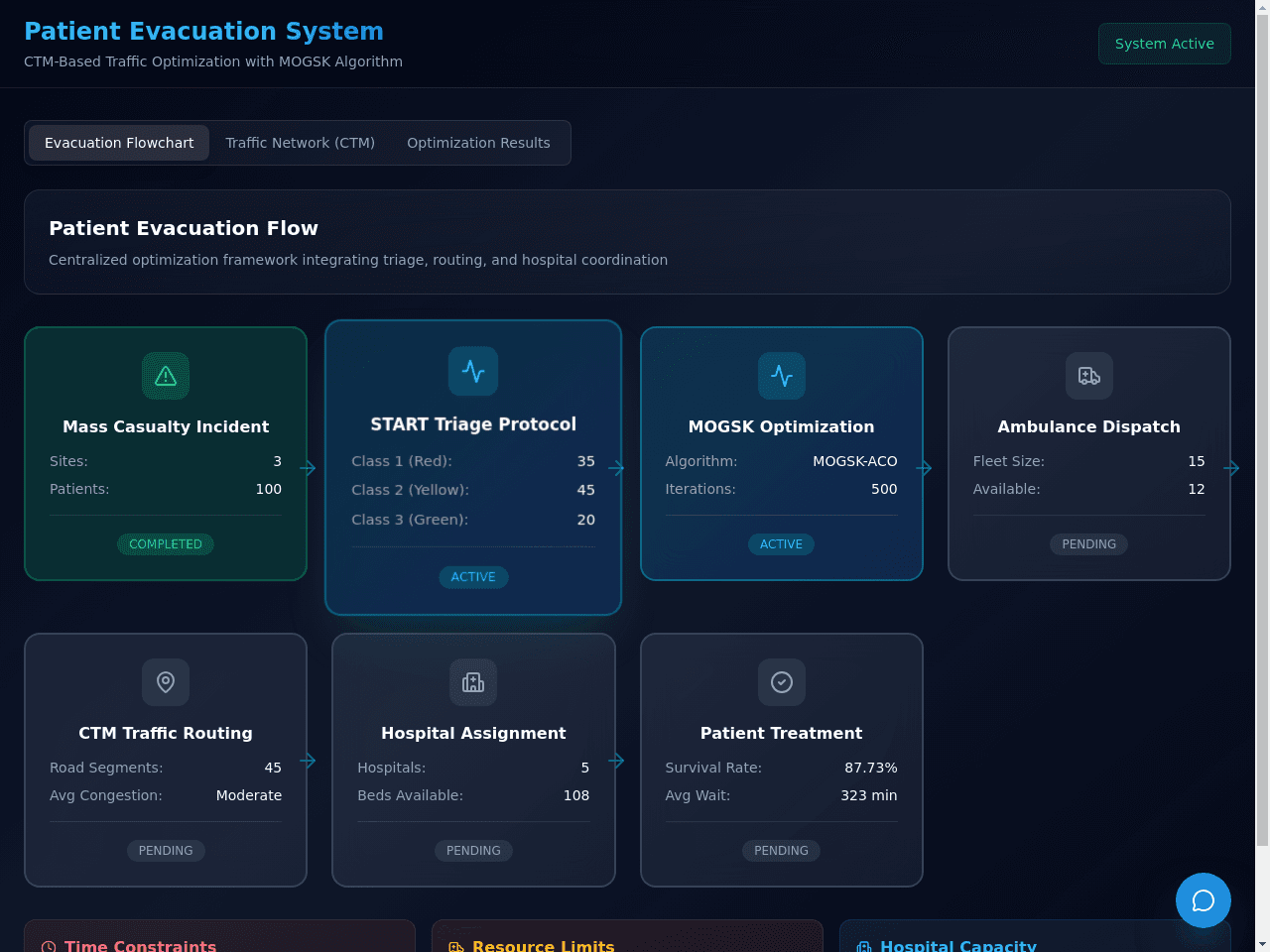
Task: Click the Patient Treatment checkmark circle icon
Action: tap(782, 682)
